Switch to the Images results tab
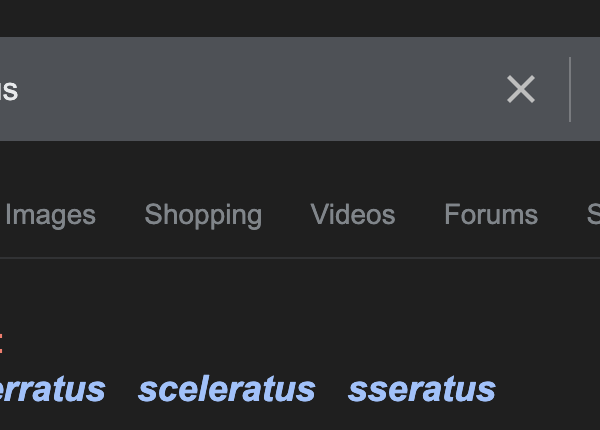Screen dimensions: 600x430 [50, 215]
